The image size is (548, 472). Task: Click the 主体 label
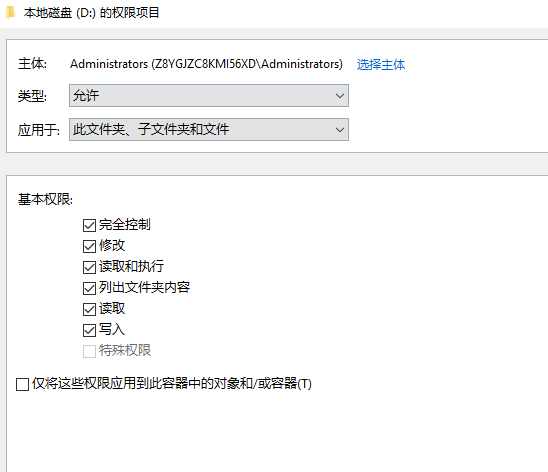coord(32,64)
